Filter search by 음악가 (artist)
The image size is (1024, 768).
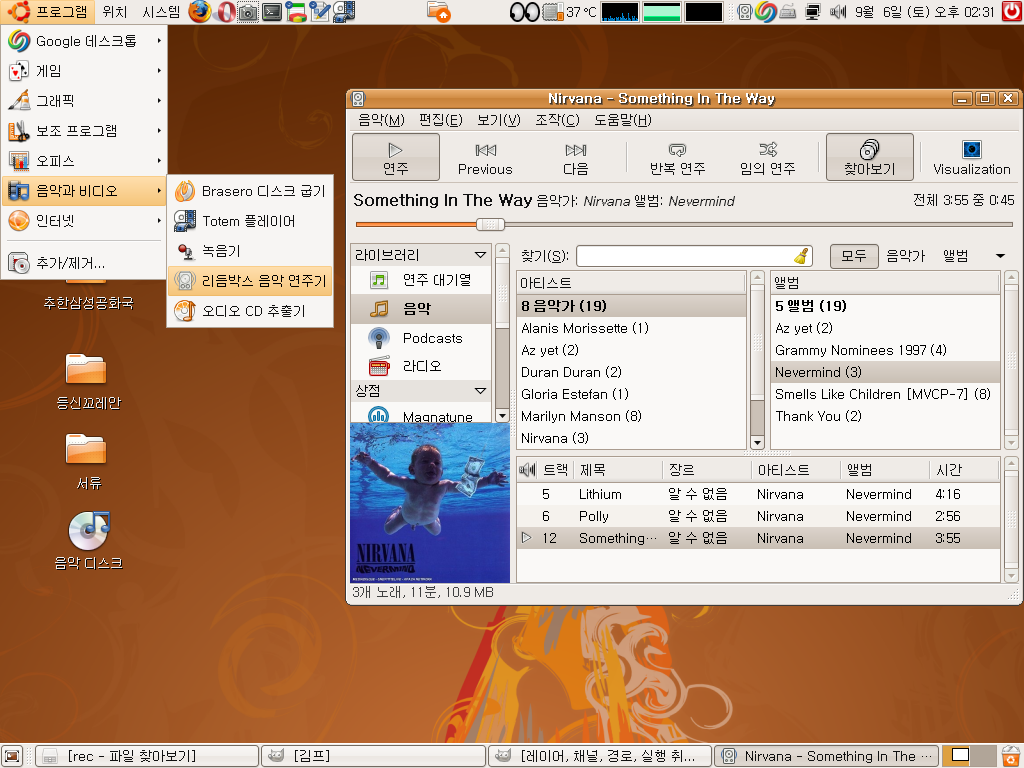point(905,256)
